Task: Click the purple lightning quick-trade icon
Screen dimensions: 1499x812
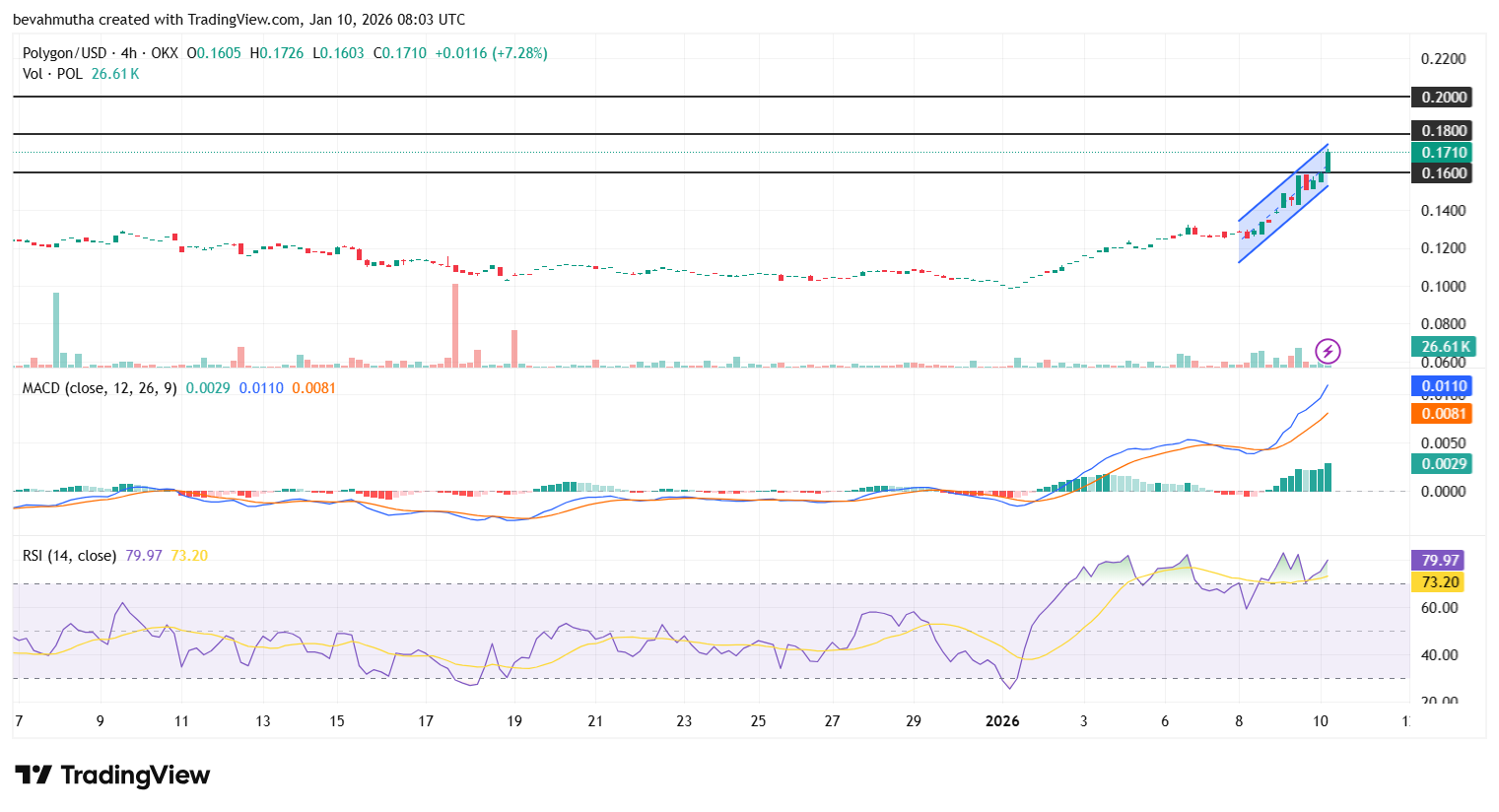Action: pyautogui.click(x=1329, y=350)
